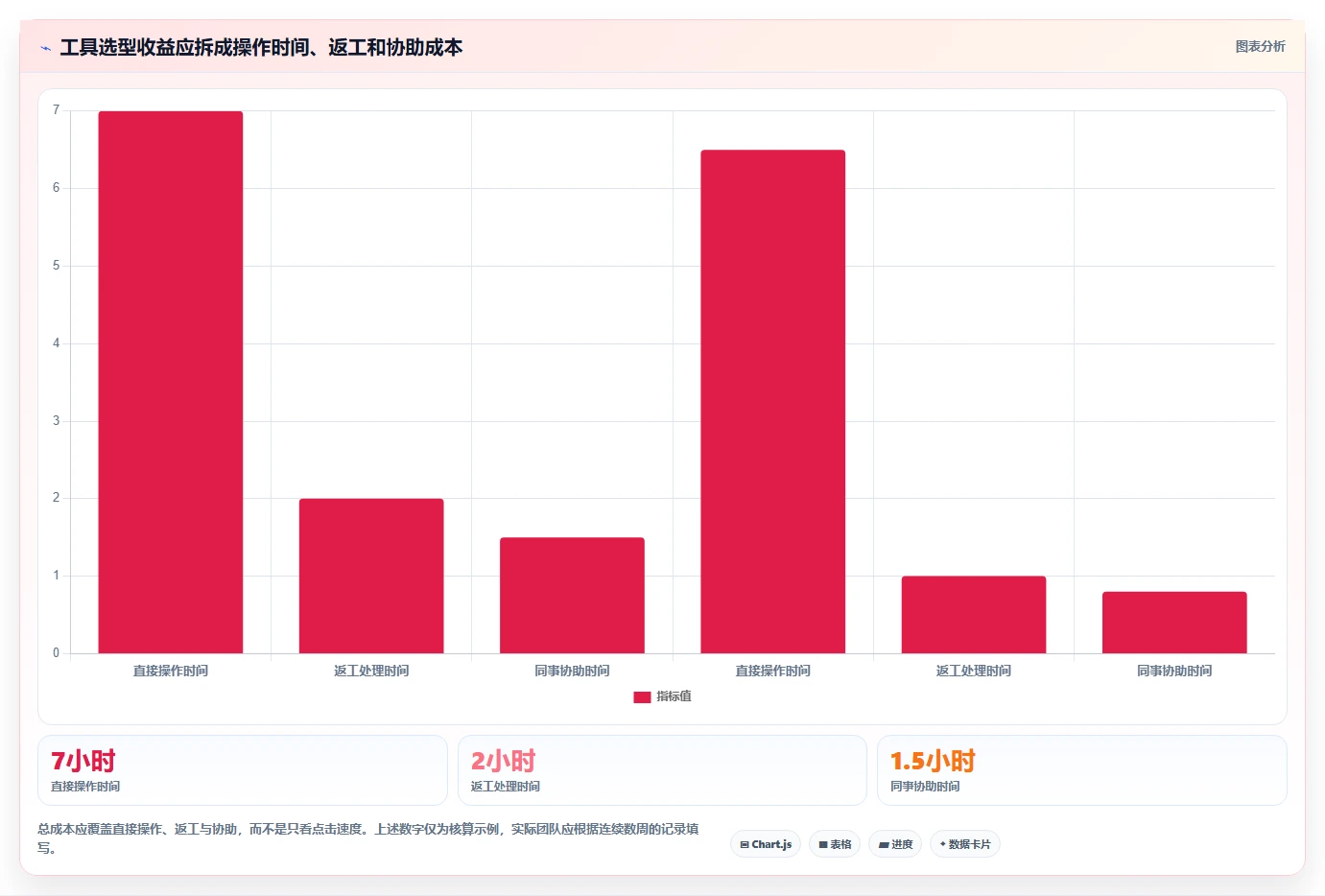
Task: Click the y-axis tick label 4
Action: tap(56, 343)
